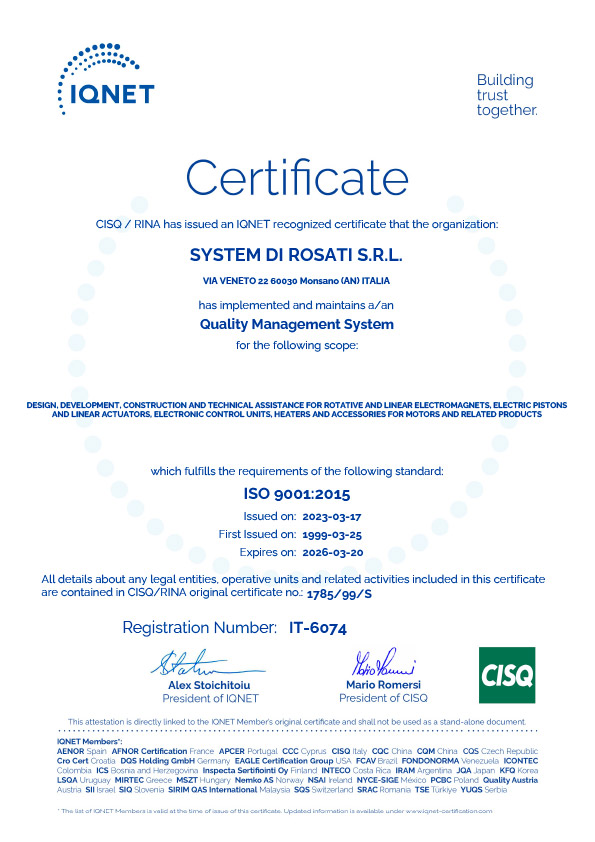The height and width of the screenshot is (842, 595).
Task: Select the standard 'ISO 9001:2015'
Action: coord(297,494)
